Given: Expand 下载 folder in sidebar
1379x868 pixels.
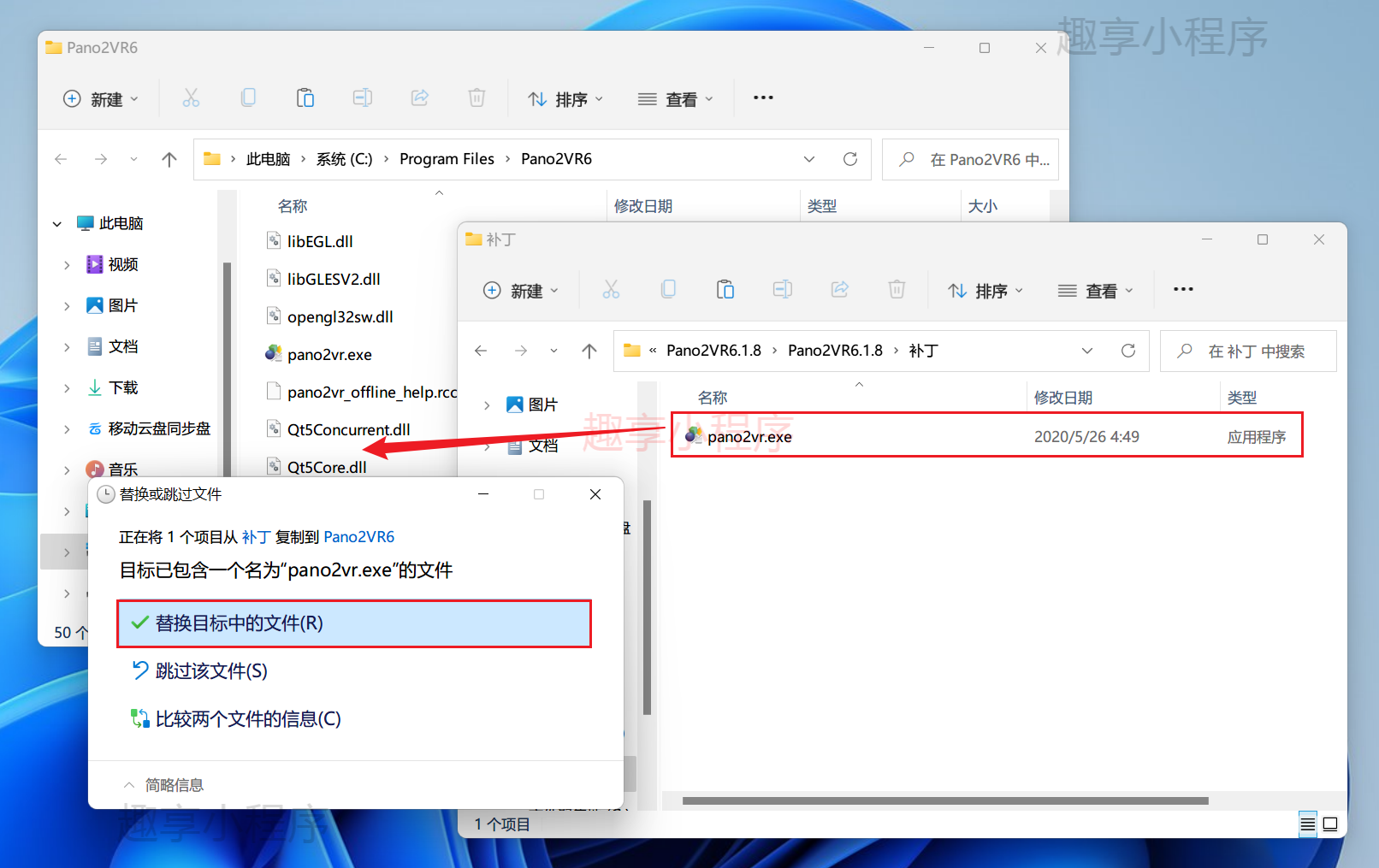Looking at the screenshot, I should 67,388.
